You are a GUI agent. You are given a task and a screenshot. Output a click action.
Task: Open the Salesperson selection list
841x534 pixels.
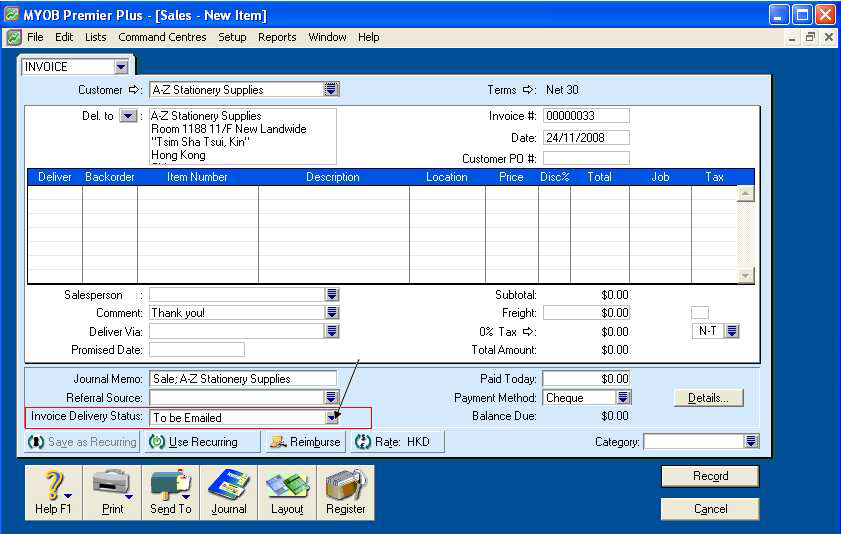[x=332, y=294]
